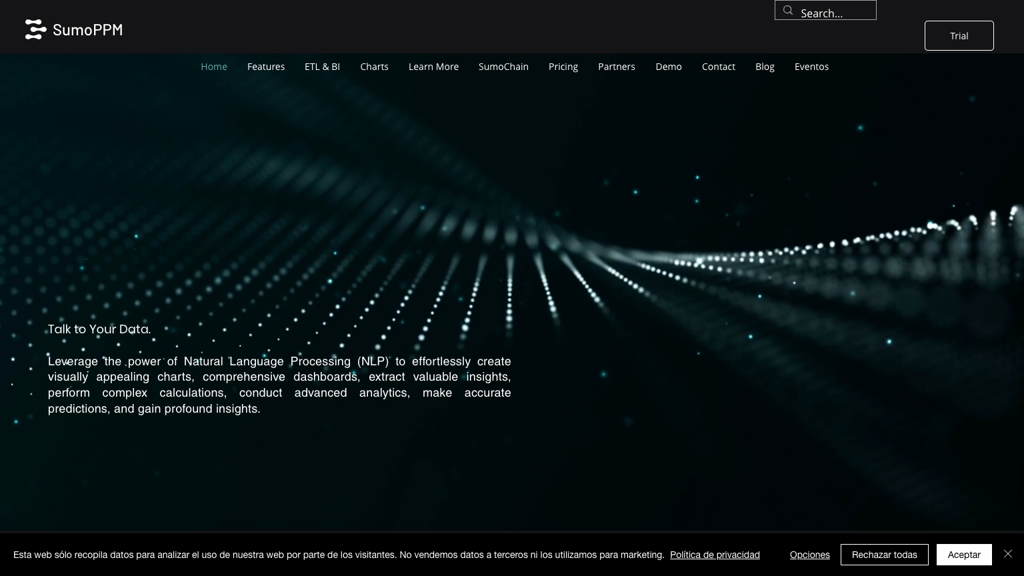
Task: Expand the Learn More menu
Action: [x=433, y=67]
